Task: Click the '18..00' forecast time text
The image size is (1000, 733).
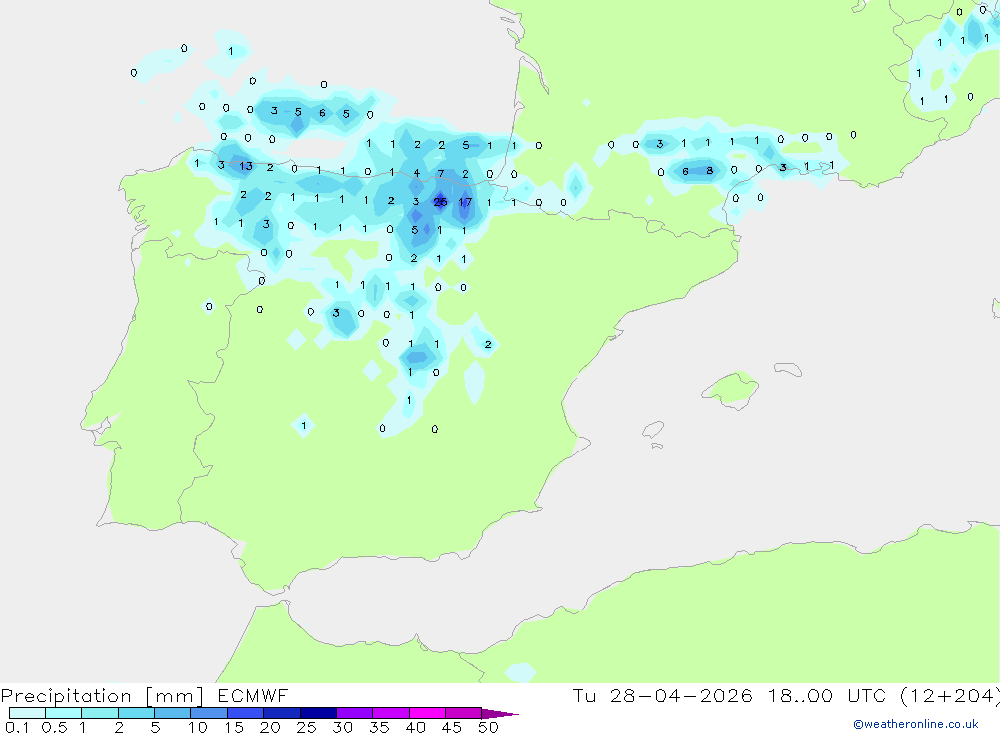Action: (800, 695)
